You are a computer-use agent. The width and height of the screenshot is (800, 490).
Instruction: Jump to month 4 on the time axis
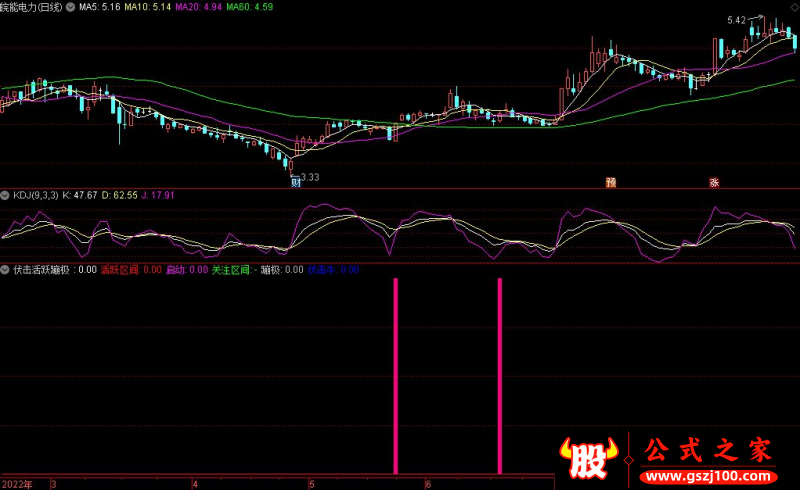(x=195, y=484)
